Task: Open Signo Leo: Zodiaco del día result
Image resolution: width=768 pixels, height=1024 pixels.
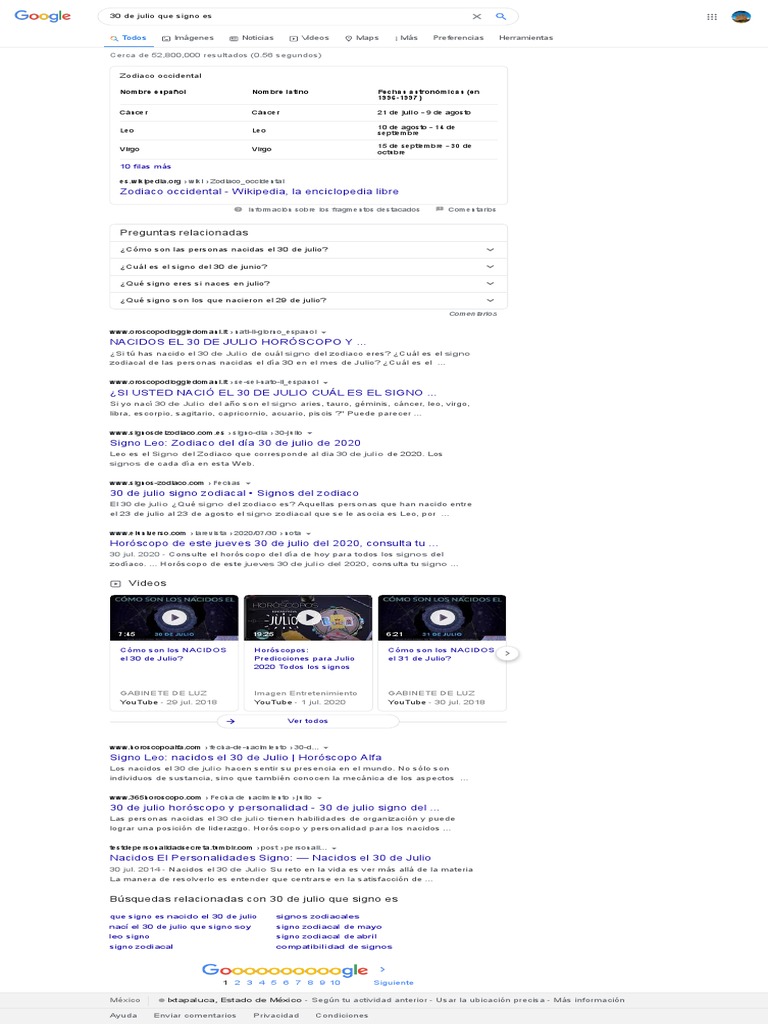Action: 235,443
